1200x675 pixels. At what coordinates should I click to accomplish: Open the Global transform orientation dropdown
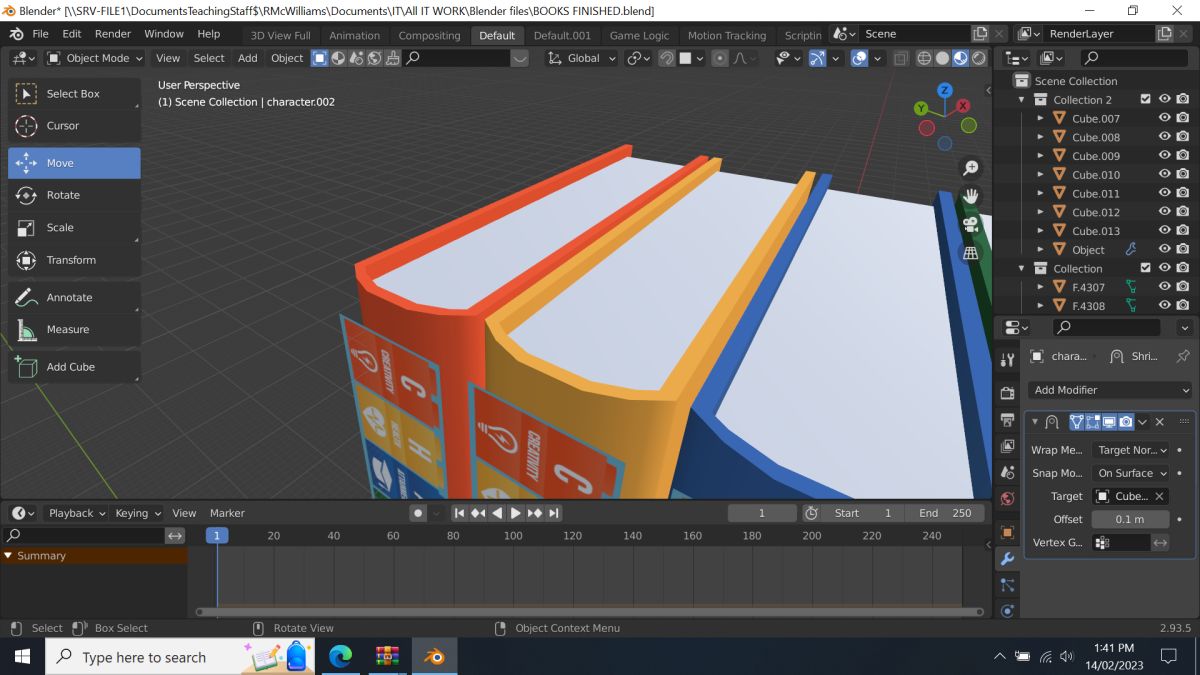pyautogui.click(x=583, y=58)
